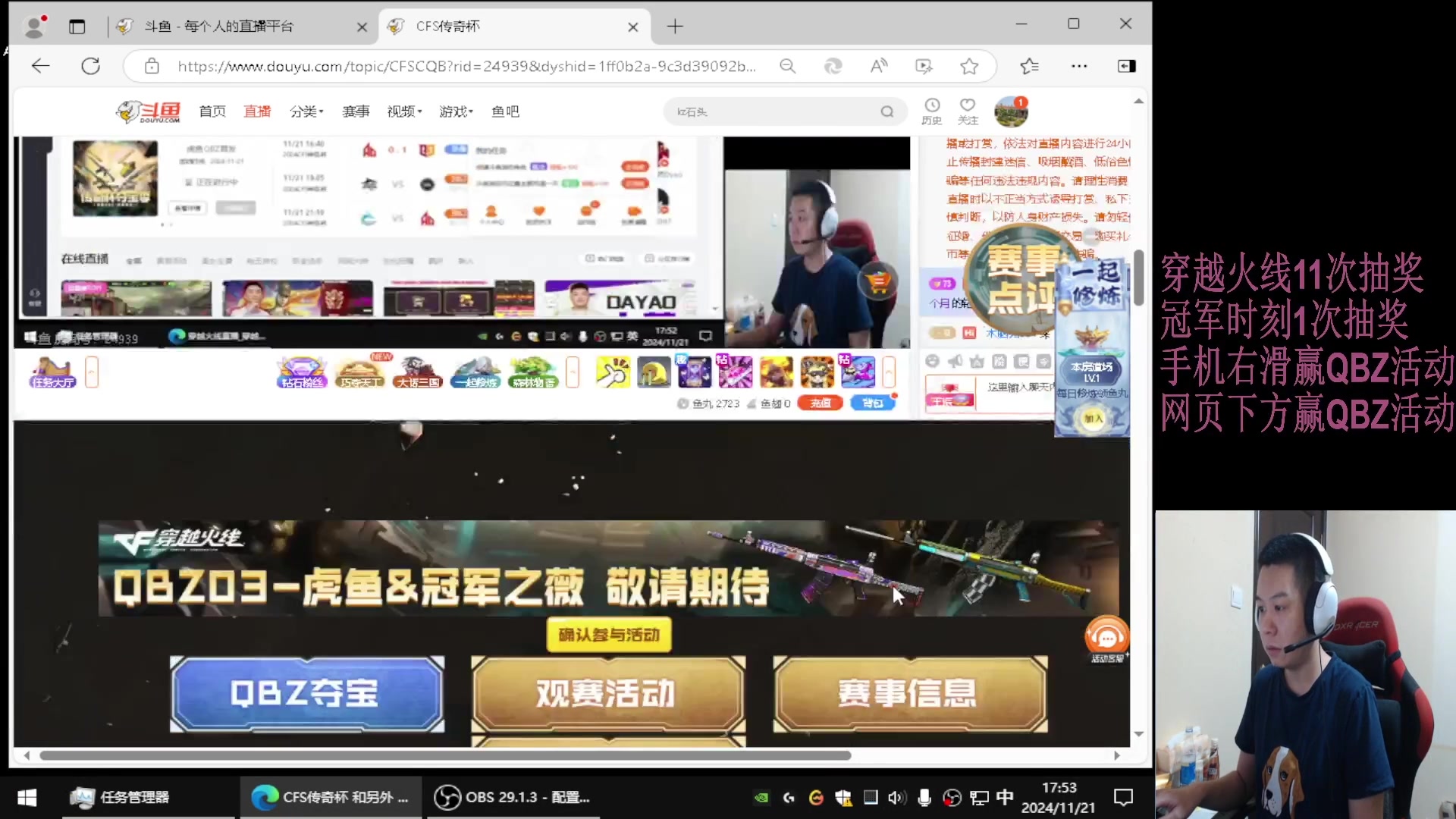1456x819 pixels.
Task: Open the tab actions menu icon
Action: (77, 27)
